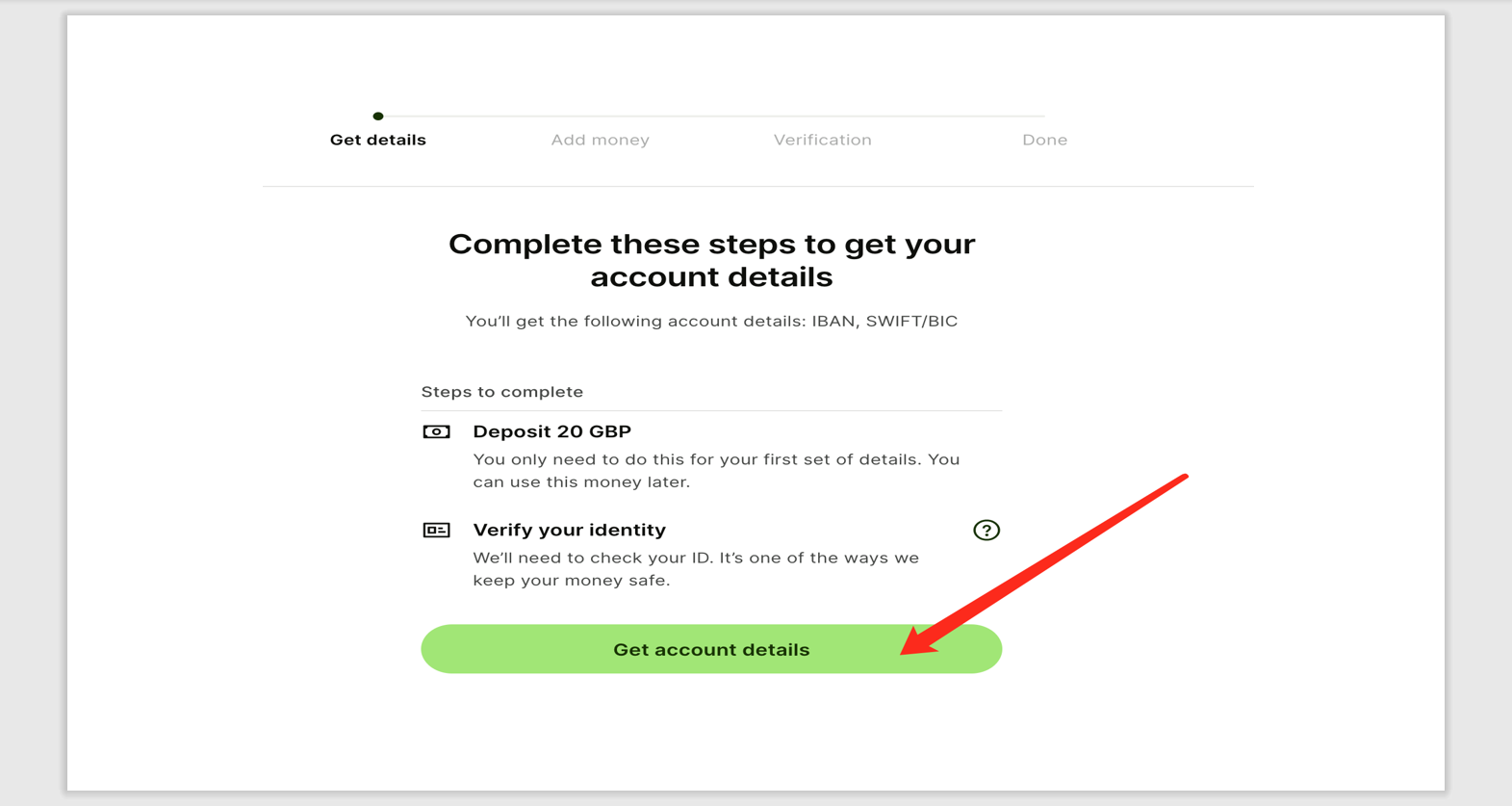Click the main heading about completing steps
Screen dimensions: 1512x806
pos(711,260)
